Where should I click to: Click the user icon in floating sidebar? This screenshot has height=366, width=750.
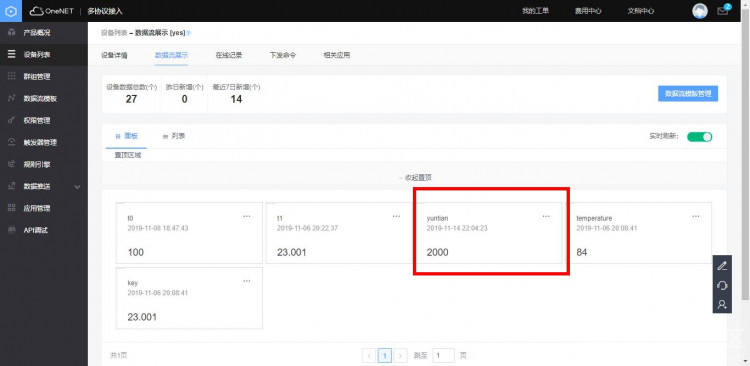[722, 304]
